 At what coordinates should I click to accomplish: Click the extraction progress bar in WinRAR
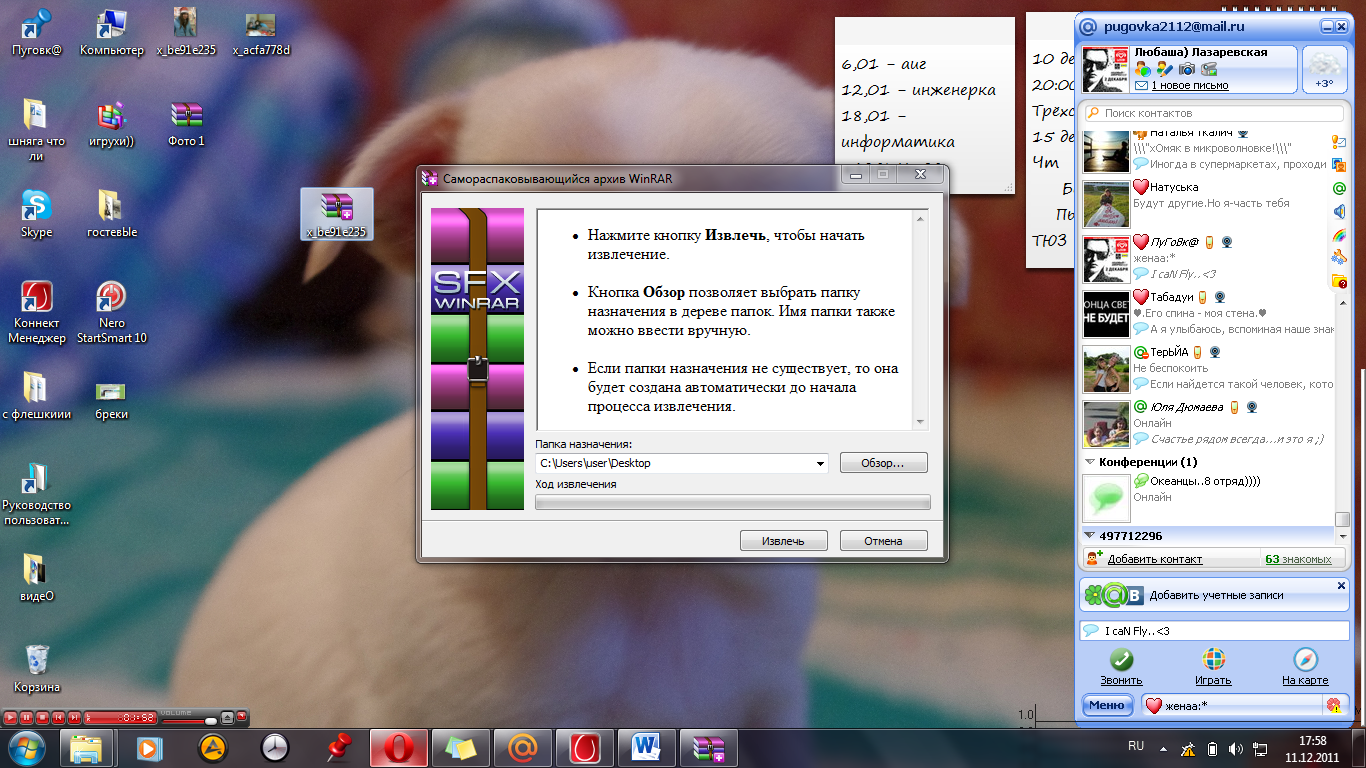(x=733, y=502)
